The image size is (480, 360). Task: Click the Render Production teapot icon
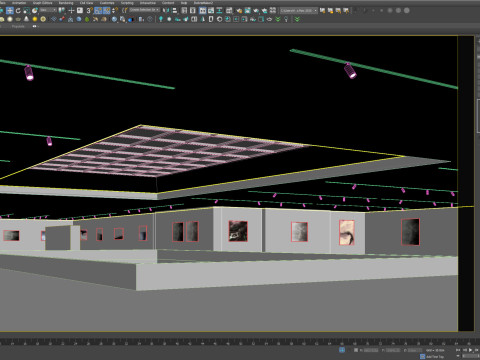tap(256, 10)
